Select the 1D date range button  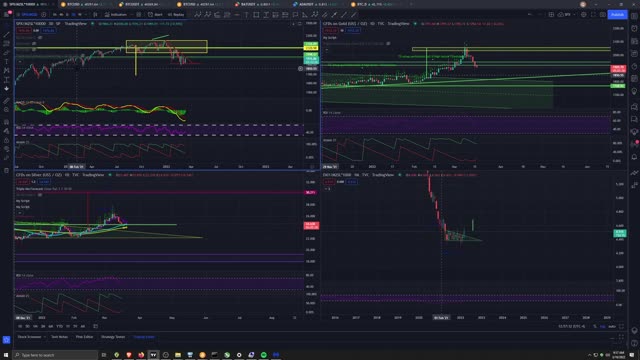[x=20, y=326]
